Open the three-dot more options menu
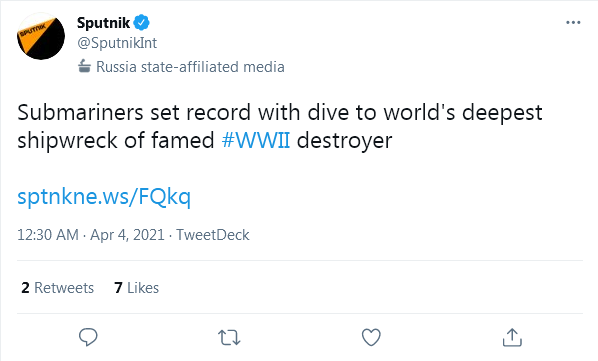This screenshot has height=361, width=598. [573, 23]
